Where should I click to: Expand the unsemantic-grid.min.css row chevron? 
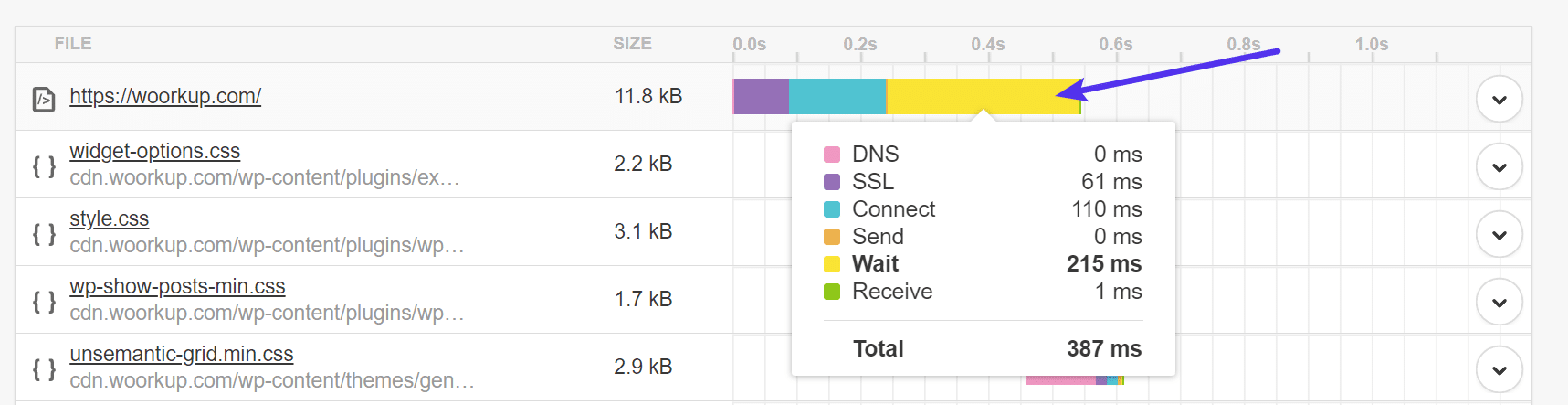click(x=1499, y=369)
